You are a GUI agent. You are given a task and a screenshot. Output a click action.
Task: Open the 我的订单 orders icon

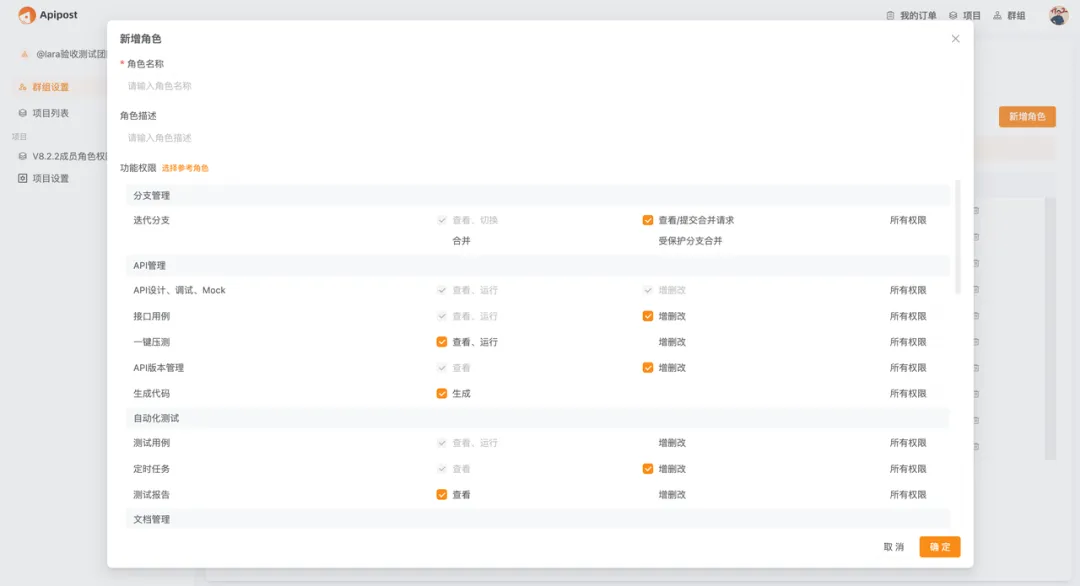(891, 15)
